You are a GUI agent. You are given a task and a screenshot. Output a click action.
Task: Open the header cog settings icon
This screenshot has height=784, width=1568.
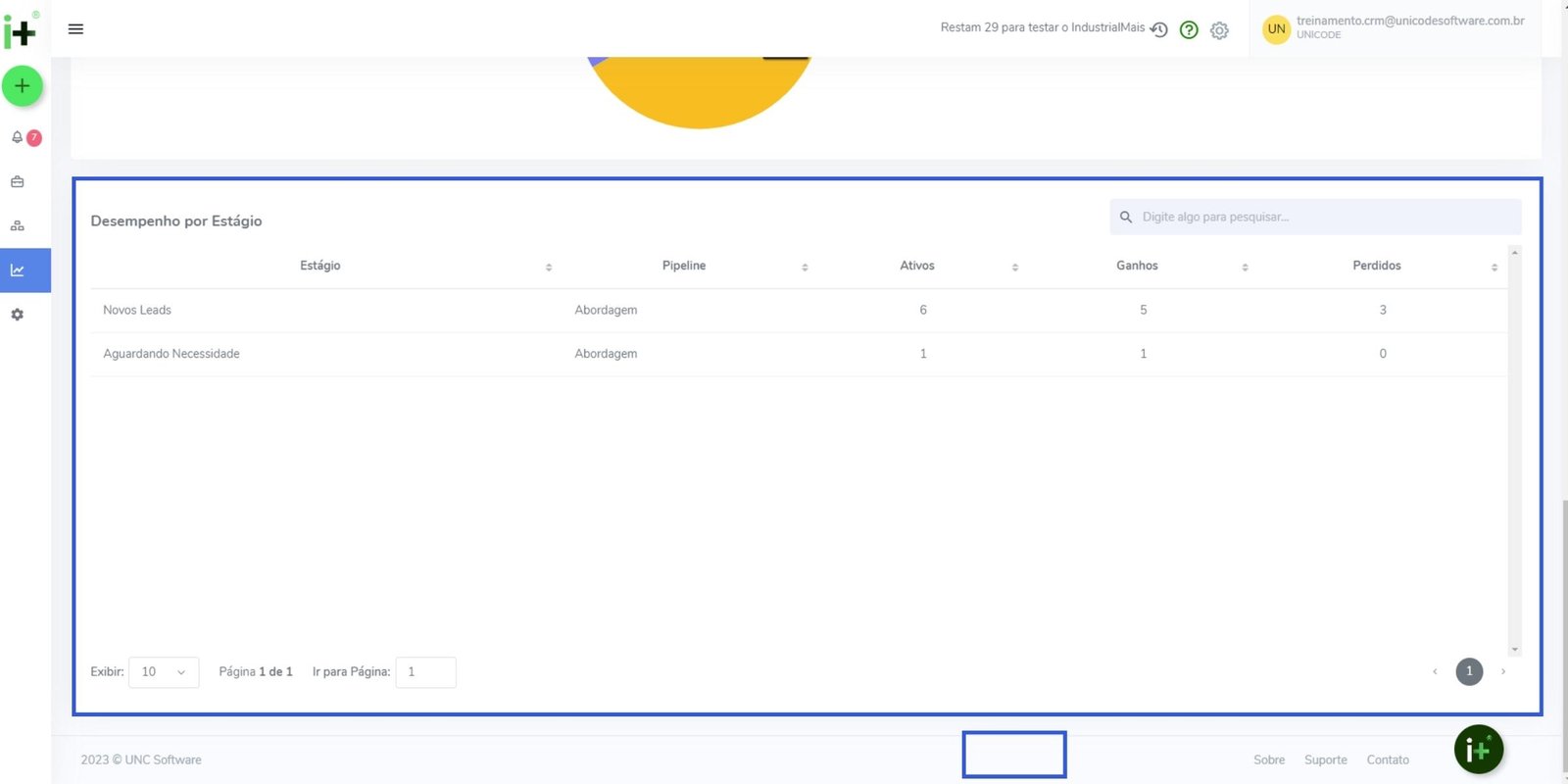click(x=1219, y=30)
